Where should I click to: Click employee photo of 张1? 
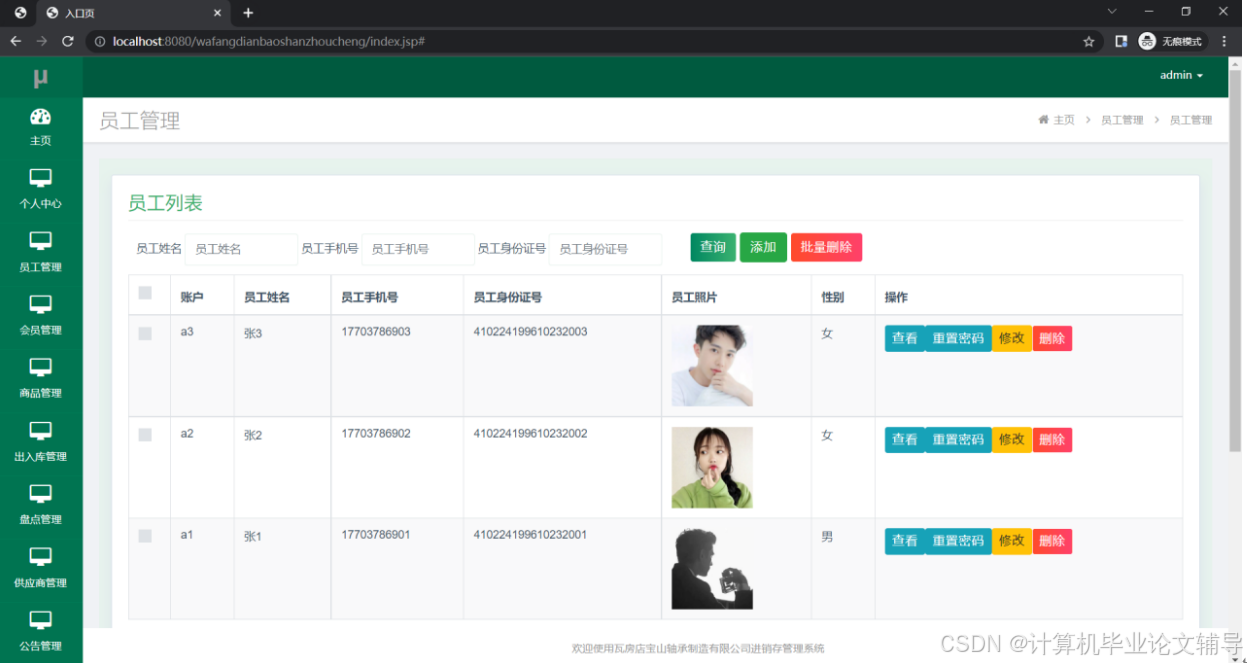(712, 569)
